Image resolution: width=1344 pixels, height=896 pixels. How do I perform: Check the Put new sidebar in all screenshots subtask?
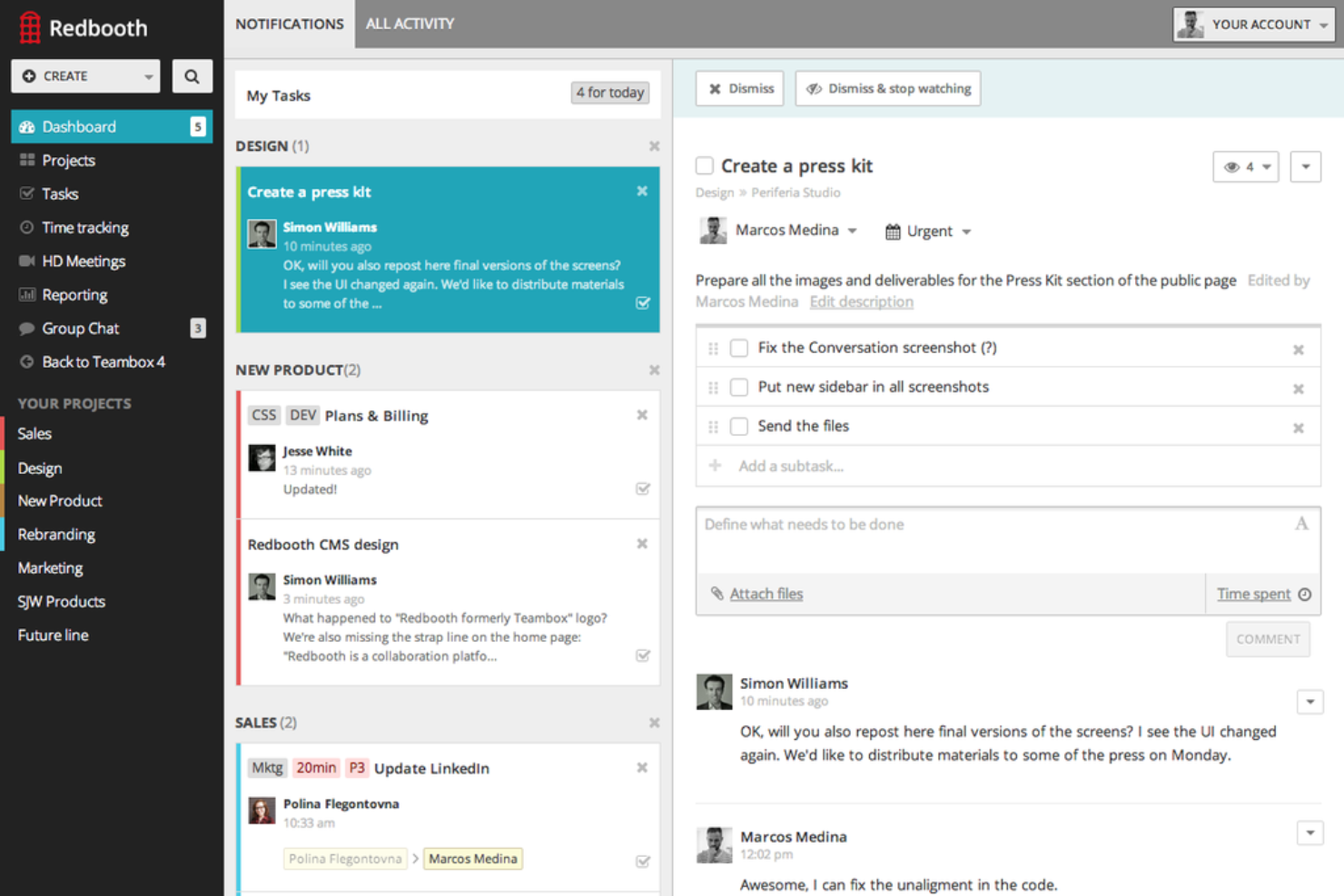point(739,387)
